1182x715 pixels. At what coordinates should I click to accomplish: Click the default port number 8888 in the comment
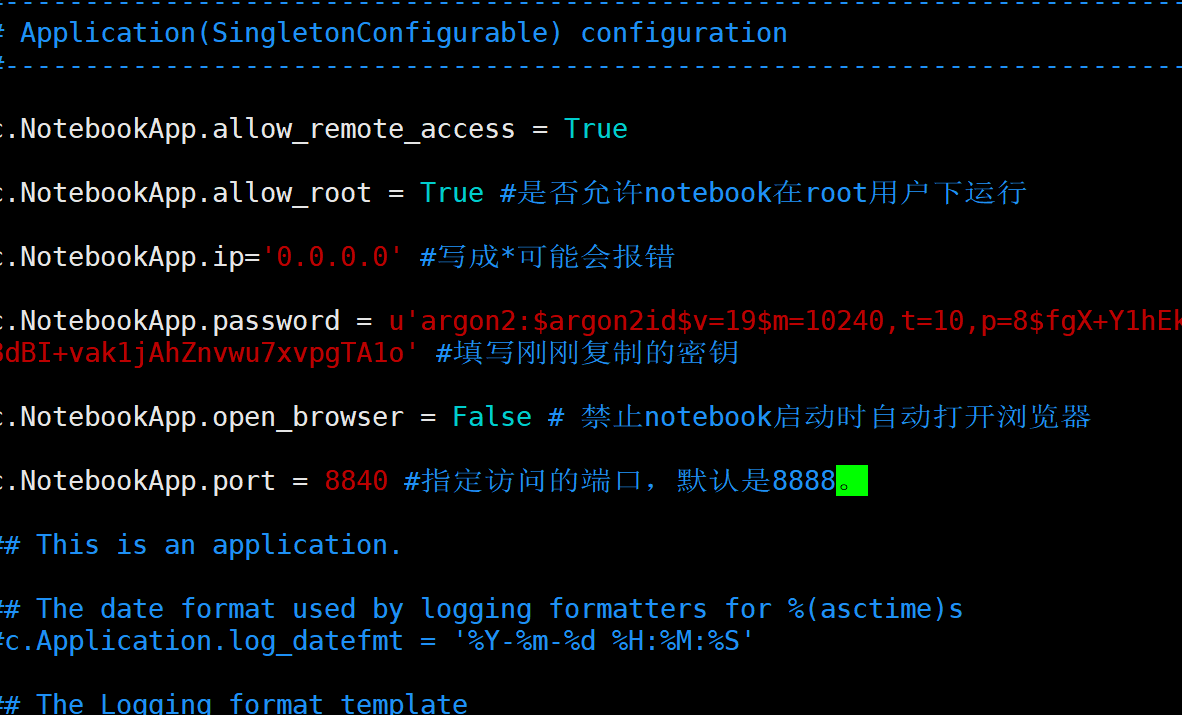[803, 481]
